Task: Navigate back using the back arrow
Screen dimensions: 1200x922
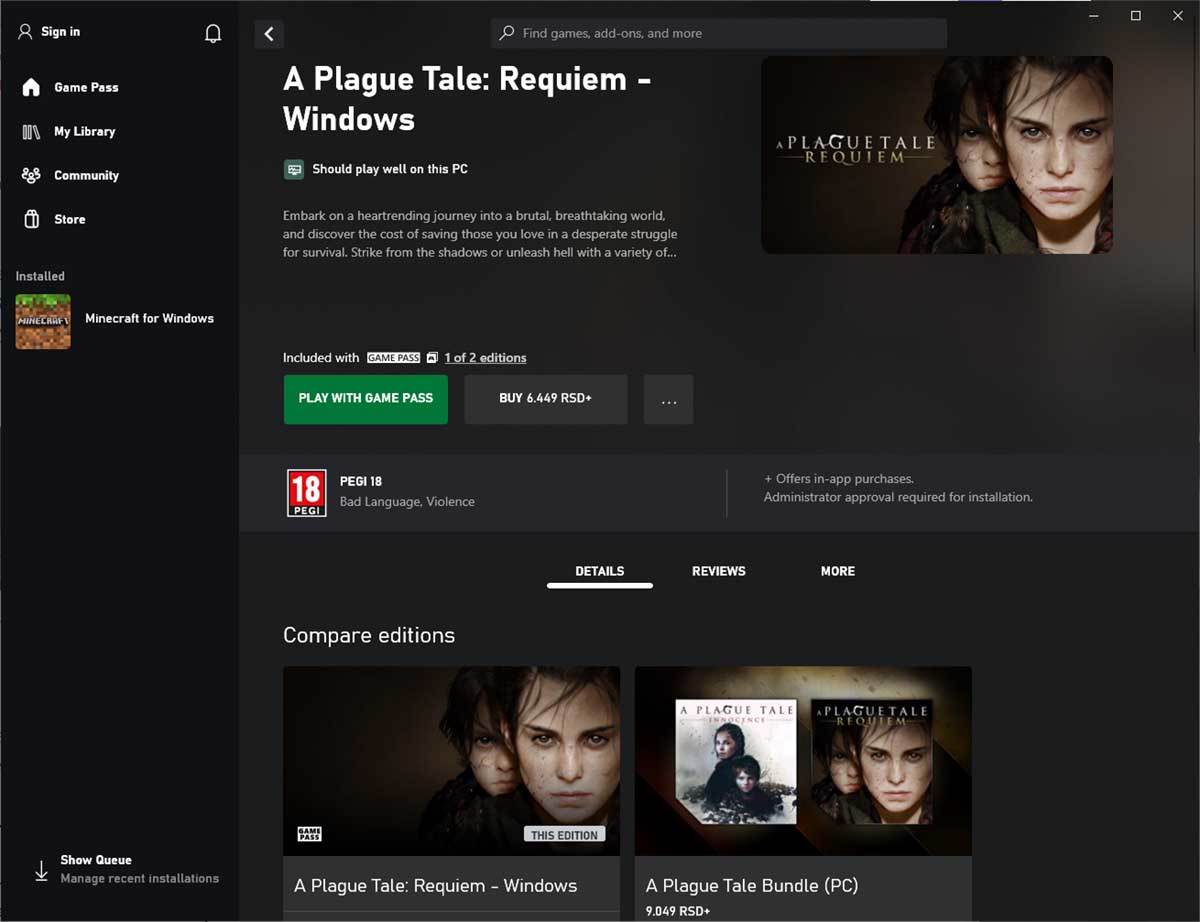Action: point(268,33)
